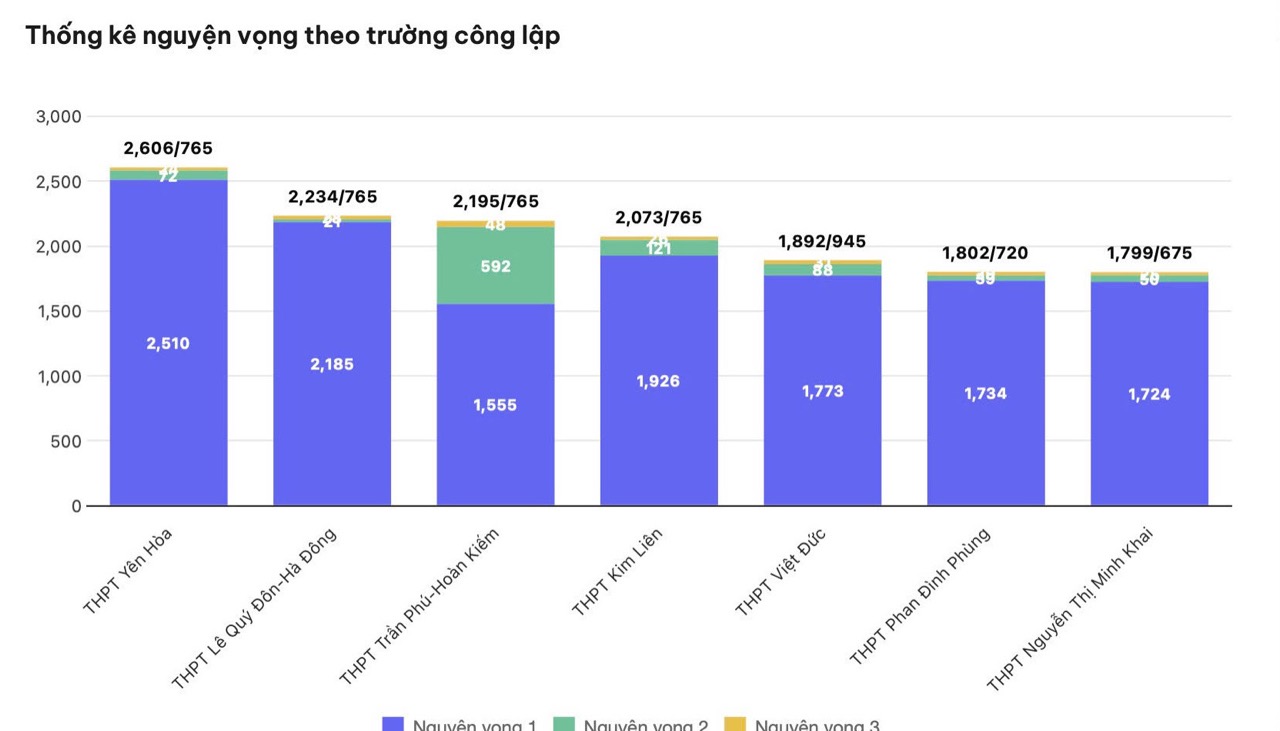The width and height of the screenshot is (1280, 731).
Task: Click the 1,892/945 total label
Action: (x=822, y=242)
